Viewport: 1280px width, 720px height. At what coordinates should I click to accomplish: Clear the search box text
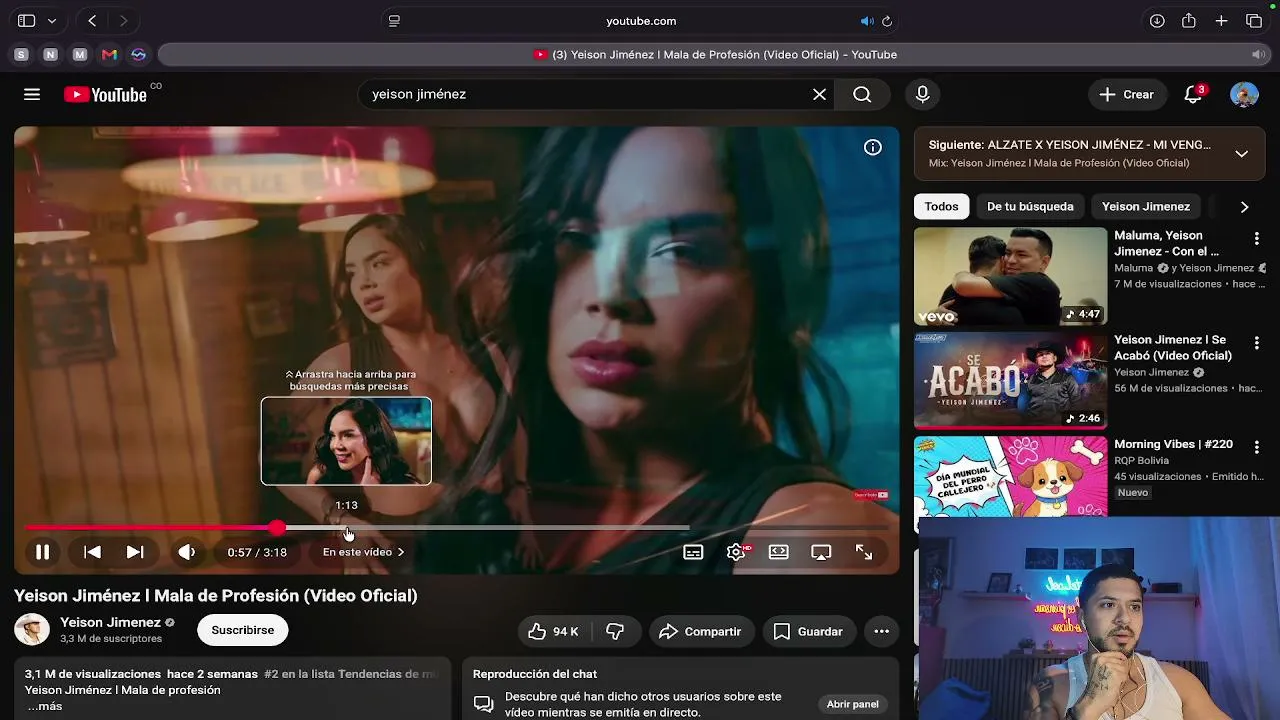[x=819, y=94]
